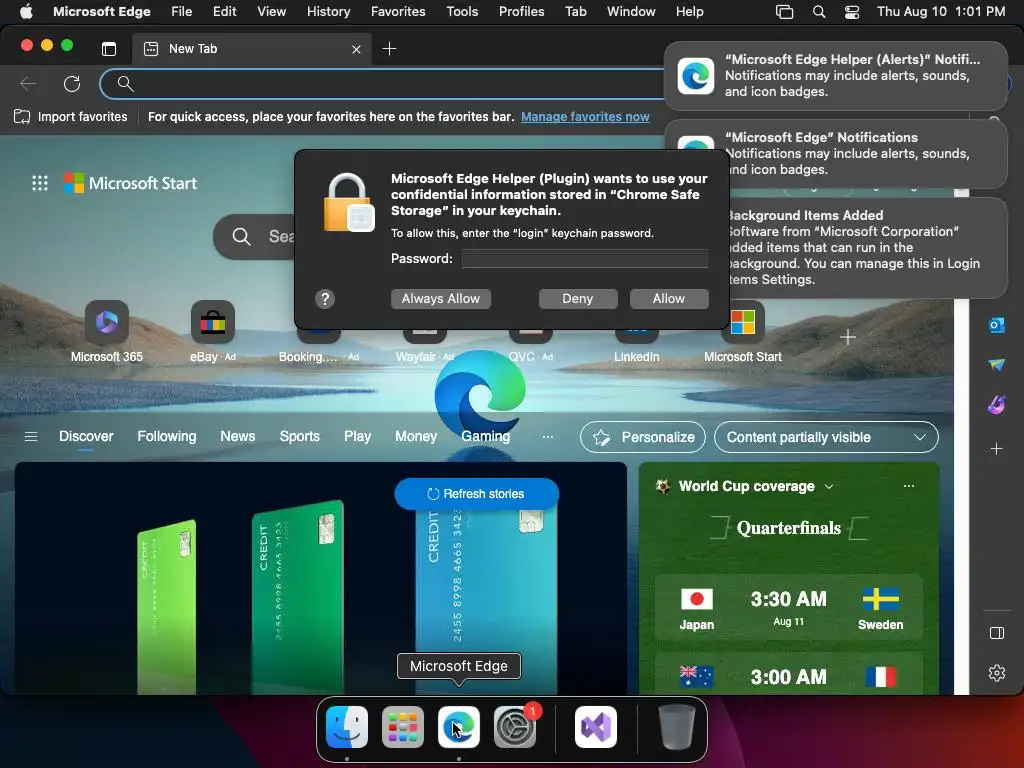Open the Apple menu
Viewport: 1024px width, 768px height.
(x=25, y=11)
